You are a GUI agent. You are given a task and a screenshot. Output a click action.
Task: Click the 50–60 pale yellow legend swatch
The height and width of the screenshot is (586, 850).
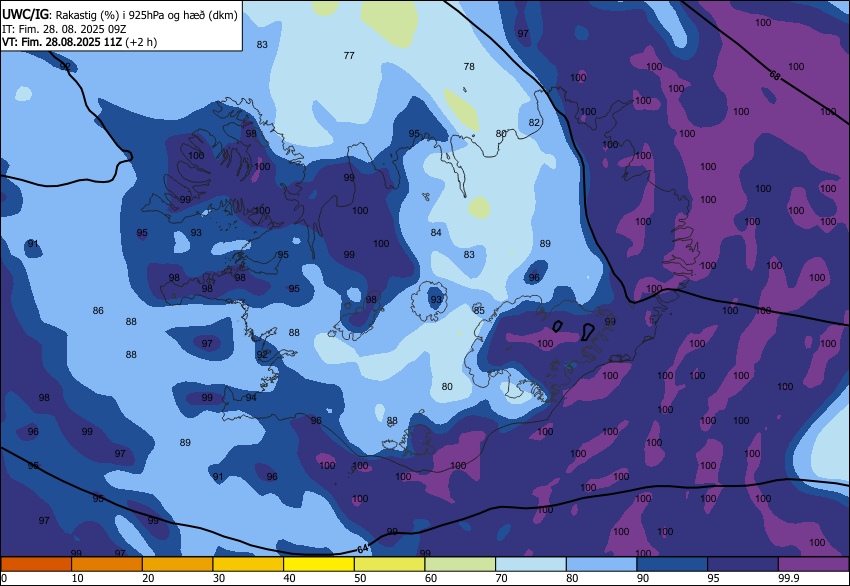coord(389,564)
